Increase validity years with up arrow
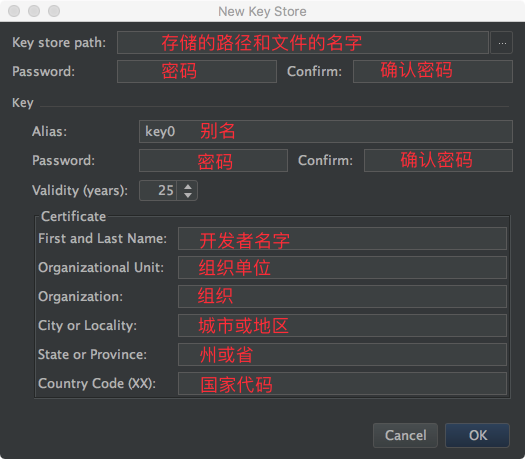The width and height of the screenshot is (525, 459). (x=188, y=187)
